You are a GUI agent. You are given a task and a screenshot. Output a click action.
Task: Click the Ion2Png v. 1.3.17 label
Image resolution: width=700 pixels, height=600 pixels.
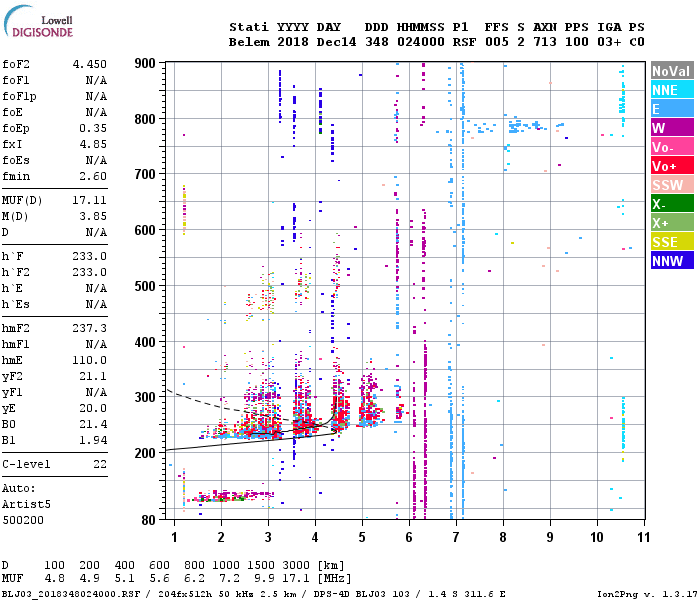(647, 594)
